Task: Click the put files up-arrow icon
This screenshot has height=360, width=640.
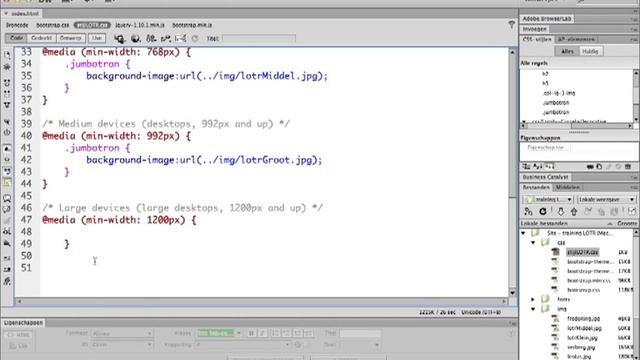Action: tap(574, 211)
